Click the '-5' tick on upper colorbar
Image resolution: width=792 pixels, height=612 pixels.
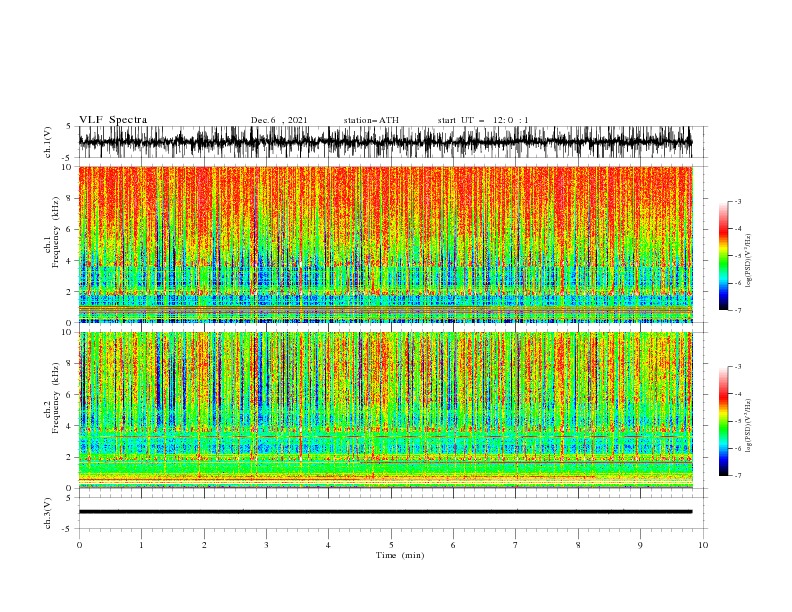738,256
